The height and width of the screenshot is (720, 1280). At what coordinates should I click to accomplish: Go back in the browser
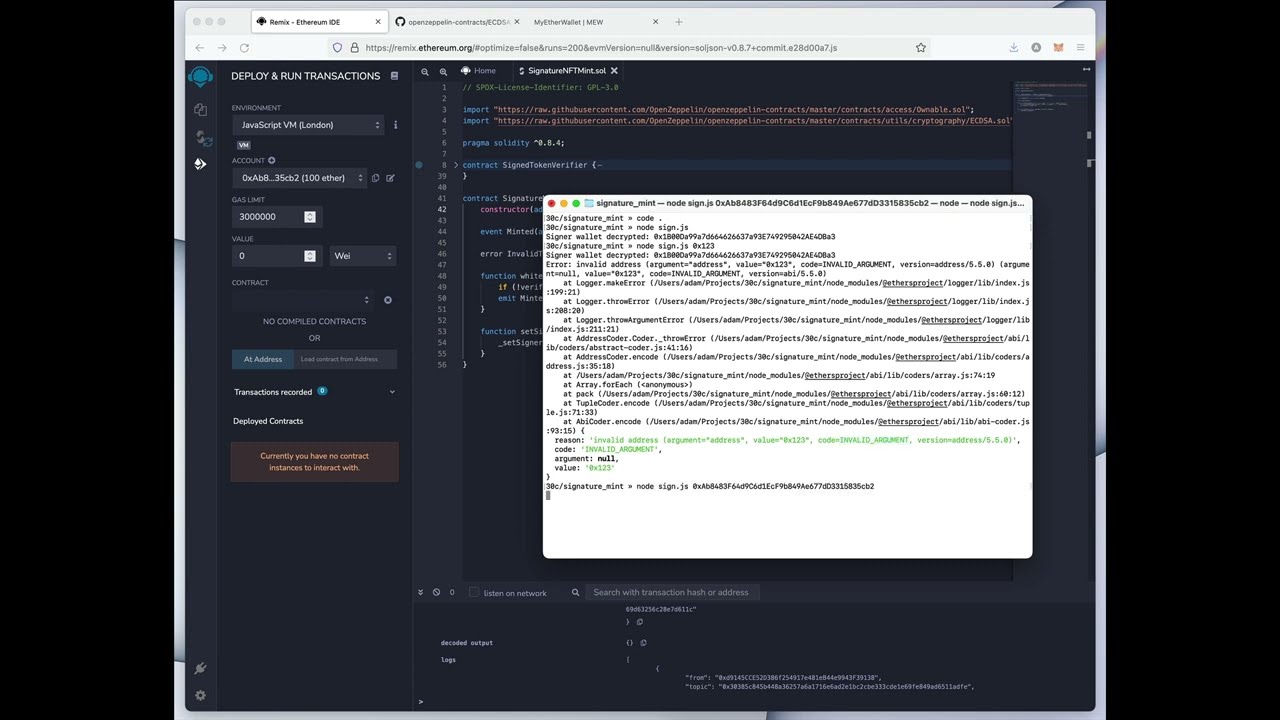[200, 48]
